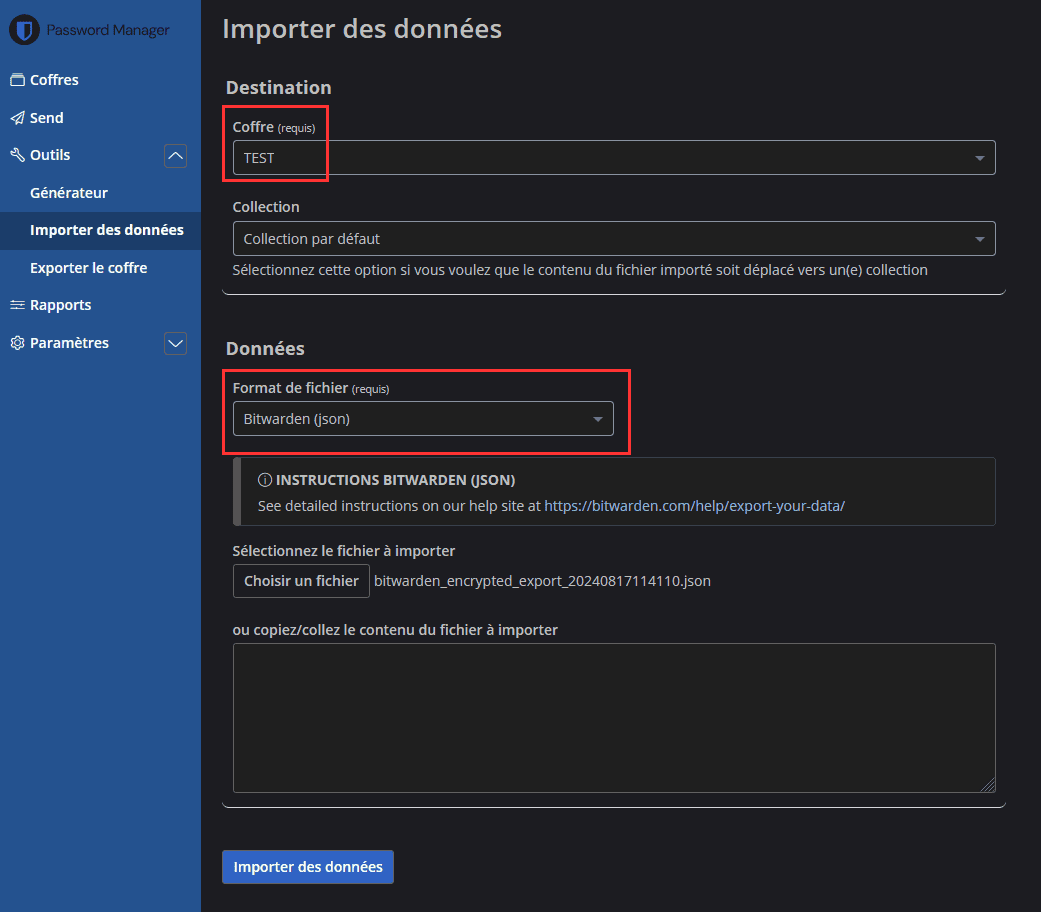
Task: Click the Coffre (requis) label
Action: pyautogui.click(x=274, y=127)
